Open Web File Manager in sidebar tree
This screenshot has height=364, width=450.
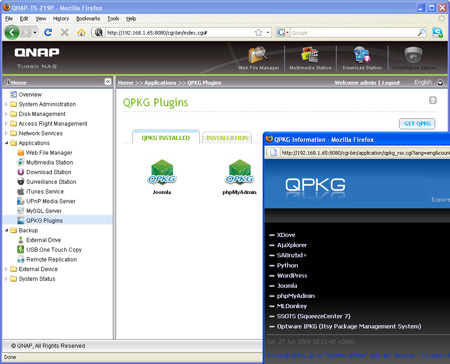[49, 153]
